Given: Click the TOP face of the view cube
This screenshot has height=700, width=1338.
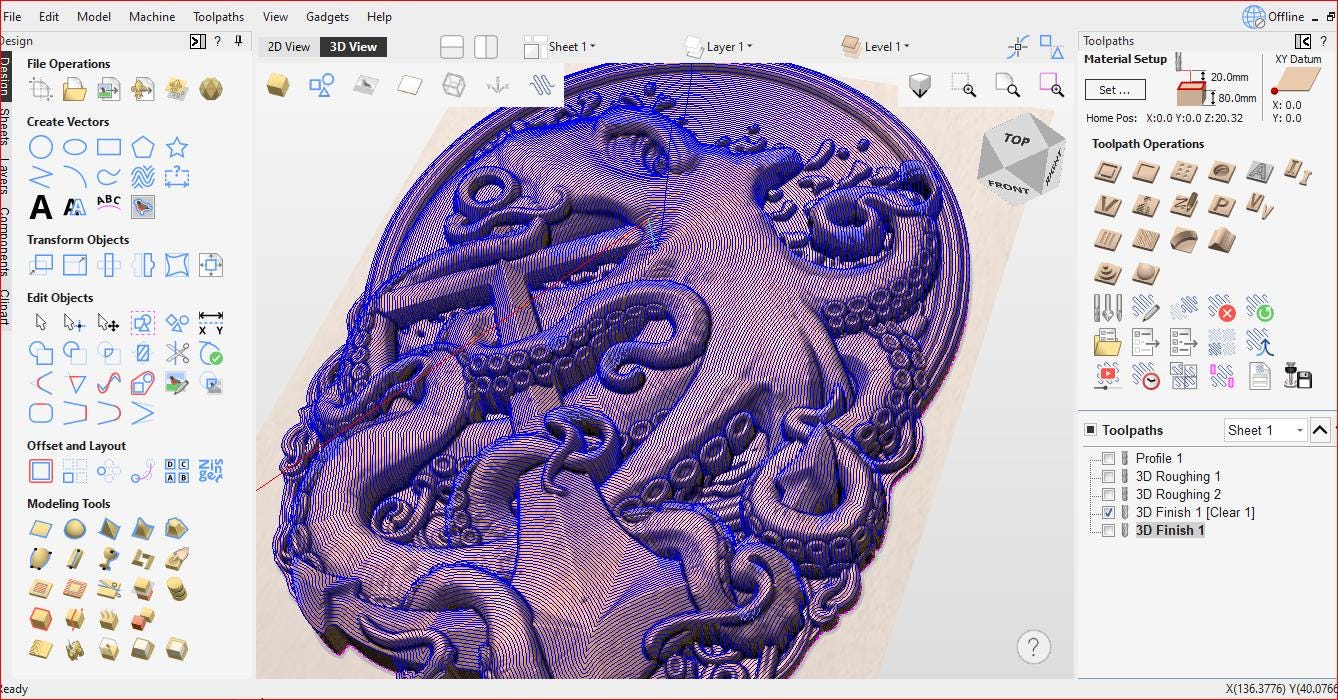Looking at the screenshot, I should pyautogui.click(x=1016, y=140).
